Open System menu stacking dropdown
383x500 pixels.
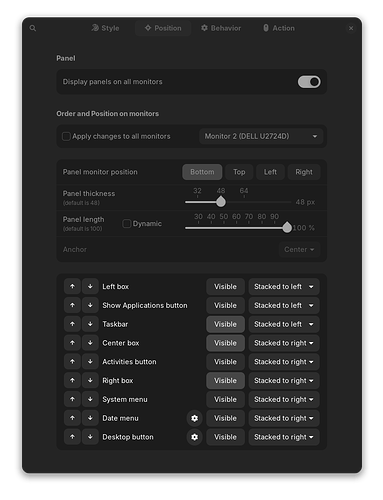click(284, 399)
